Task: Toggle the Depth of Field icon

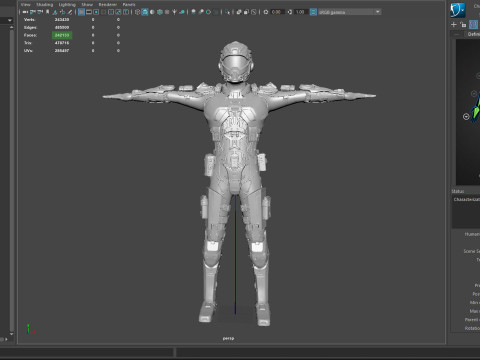Action: point(216,12)
